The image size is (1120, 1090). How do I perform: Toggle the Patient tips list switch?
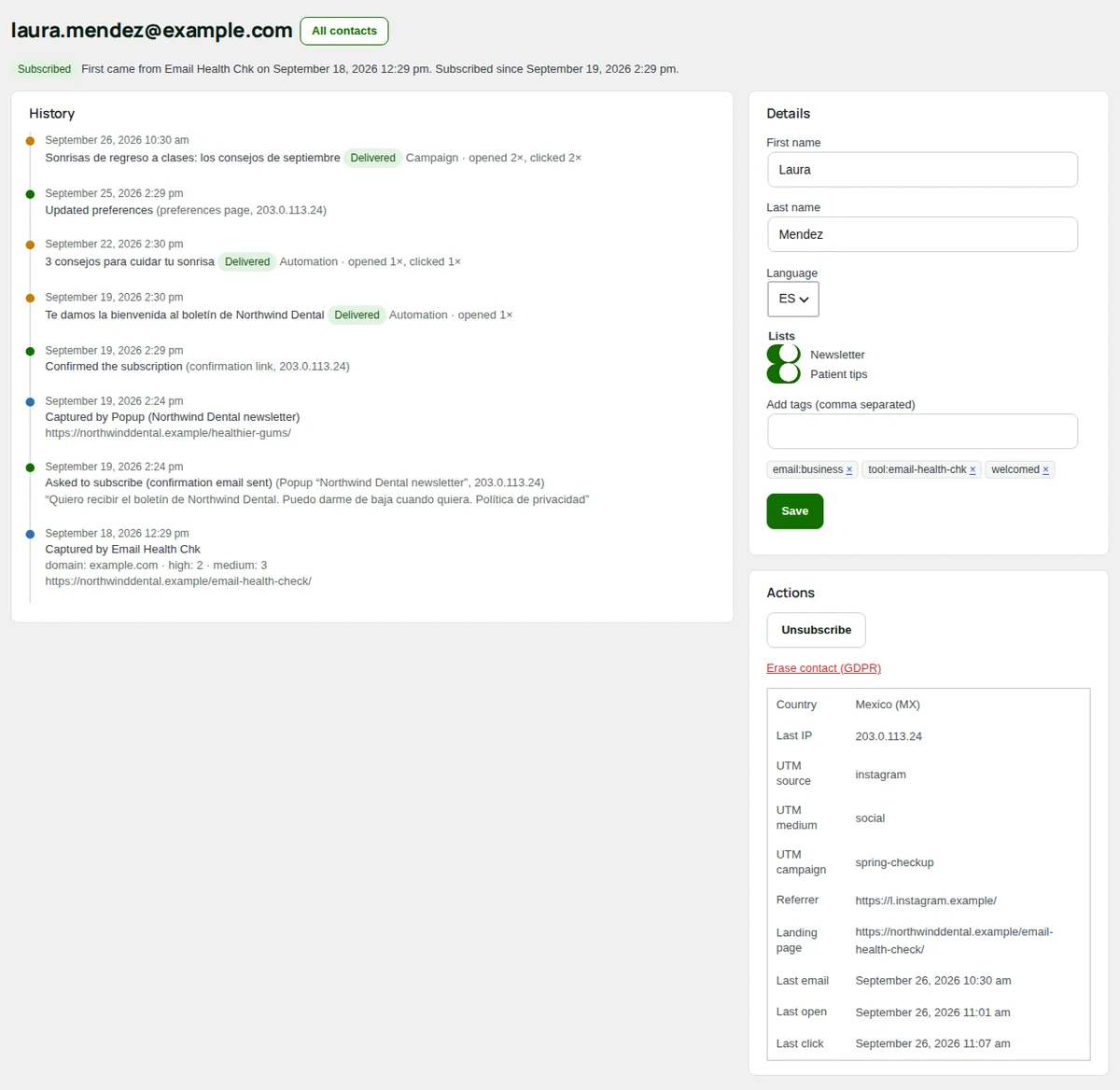coord(783,373)
